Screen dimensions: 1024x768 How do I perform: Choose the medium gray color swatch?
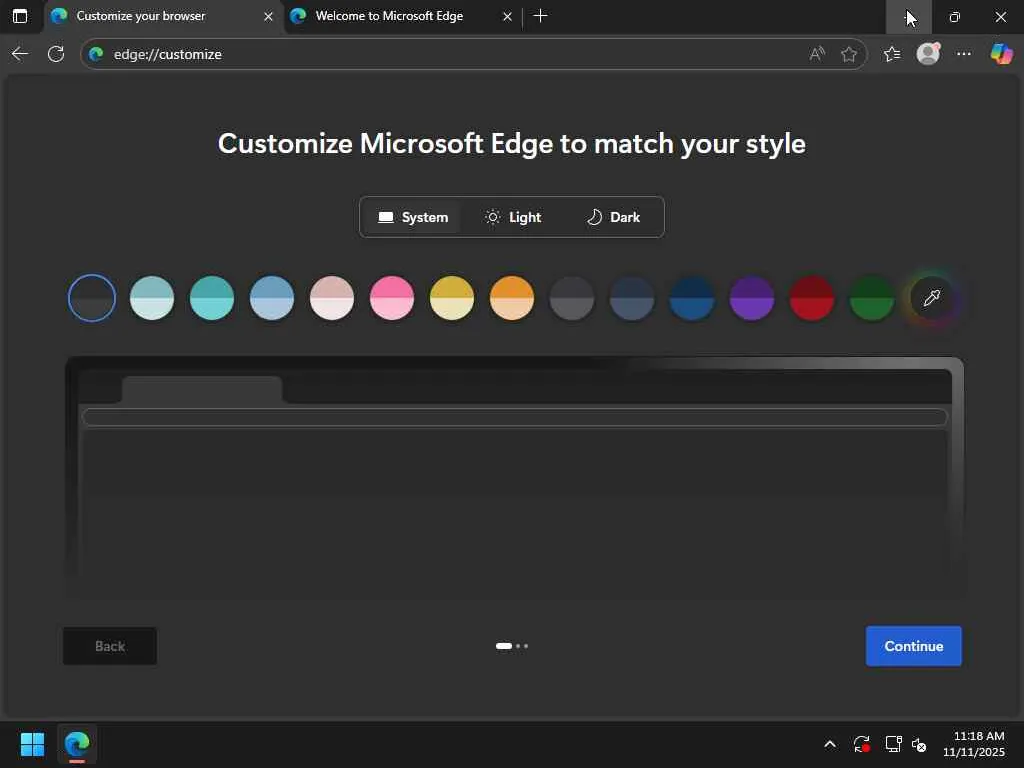[x=572, y=298]
